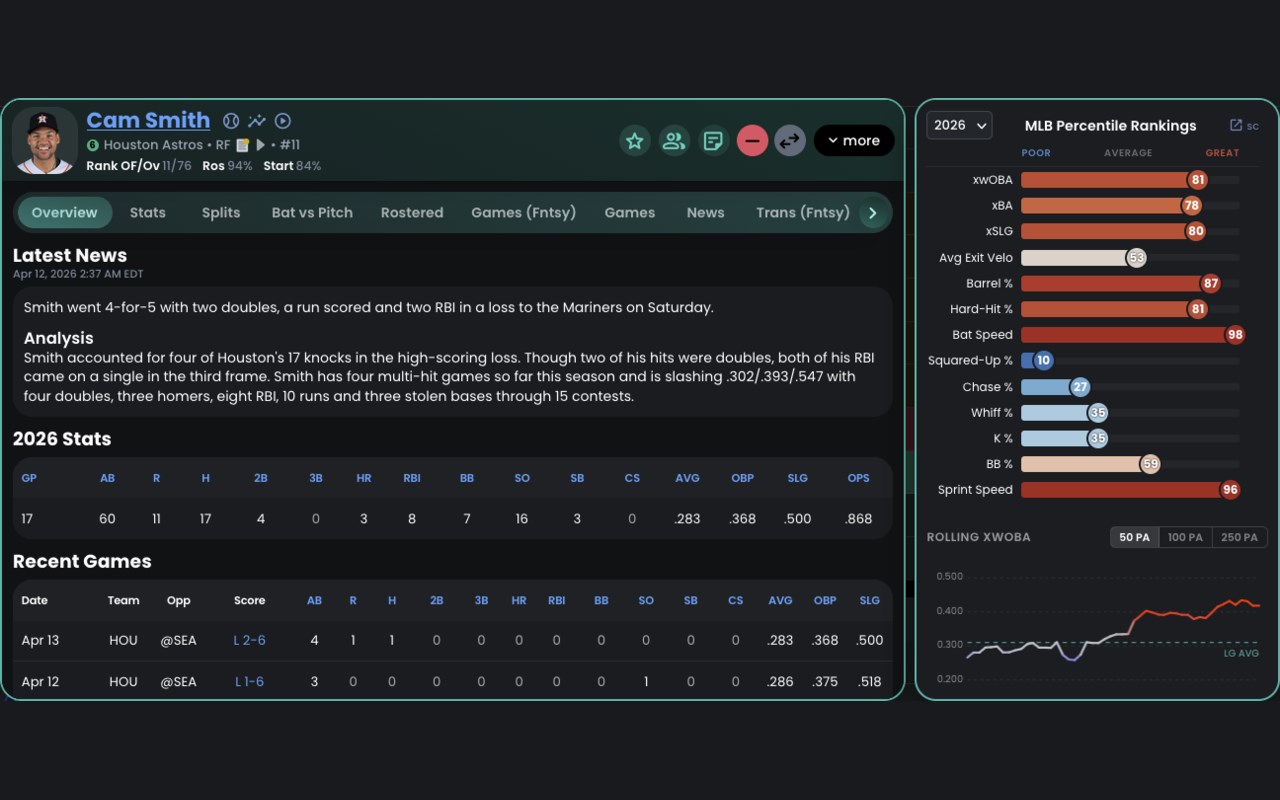Click the small play triangle before #11

point(261,145)
